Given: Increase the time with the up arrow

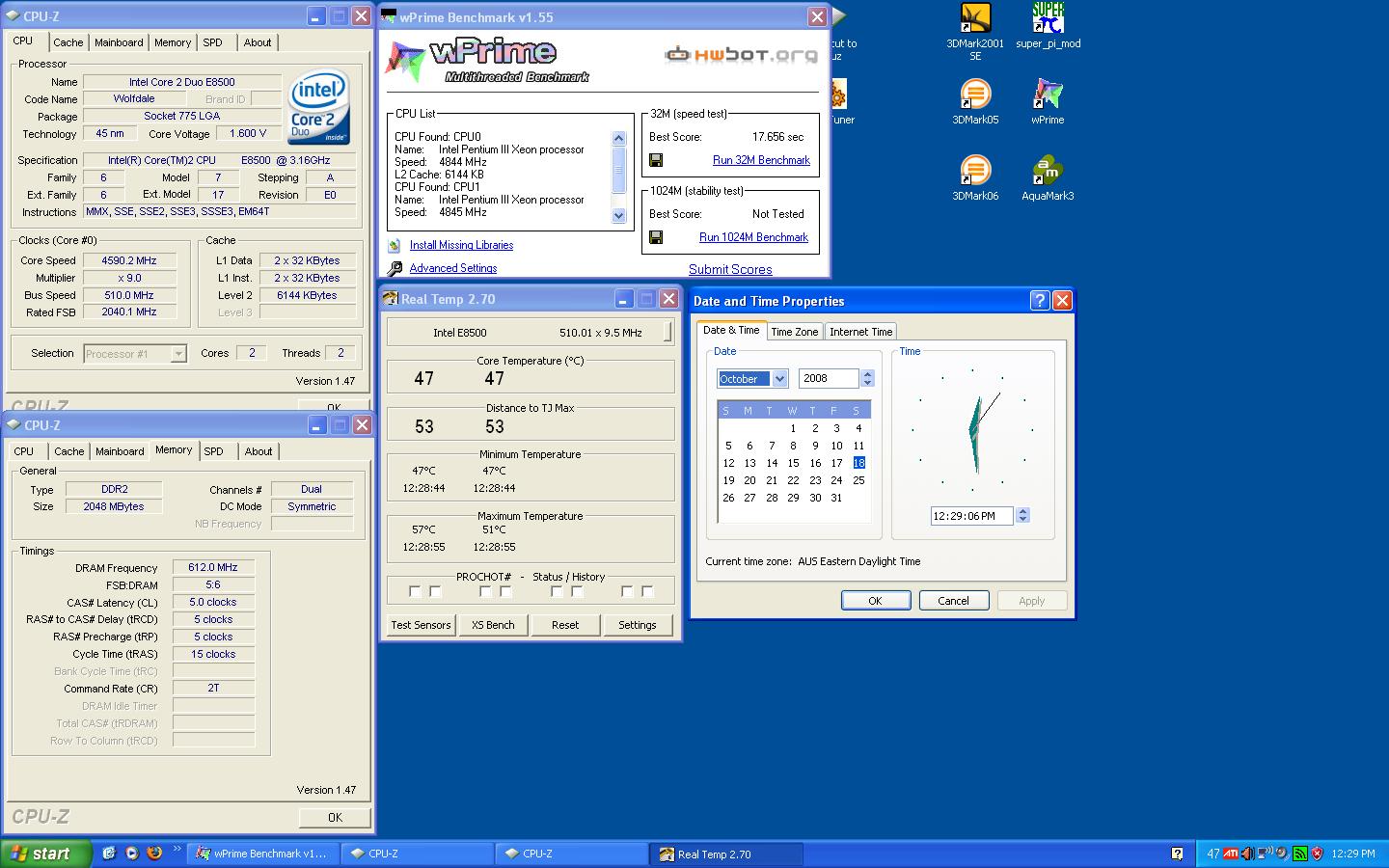Looking at the screenshot, I should [1023, 511].
